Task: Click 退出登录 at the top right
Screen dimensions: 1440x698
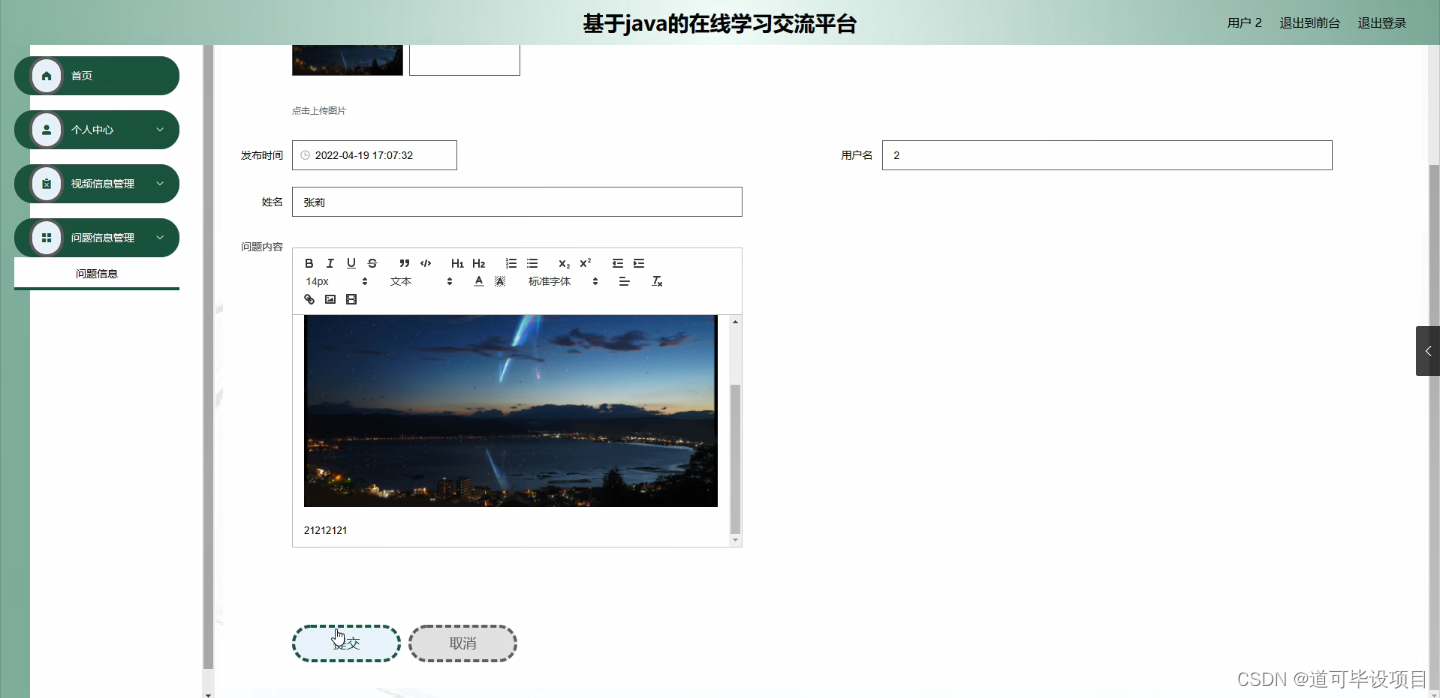Action: [x=1381, y=22]
